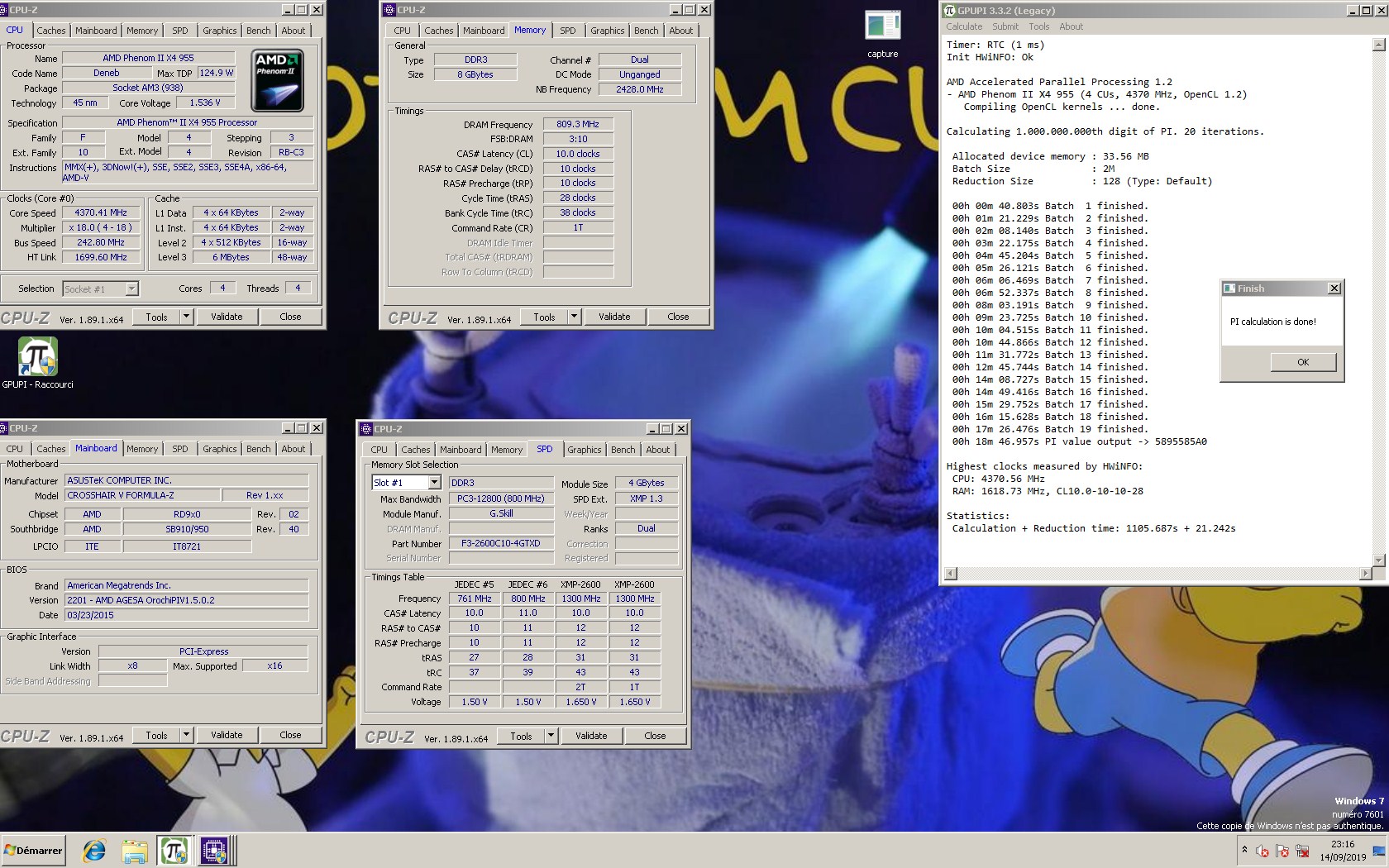Image resolution: width=1389 pixels, height=868 pixels.
Task: Open SPD tab in Mainboard window
Action: click(180, 449)
